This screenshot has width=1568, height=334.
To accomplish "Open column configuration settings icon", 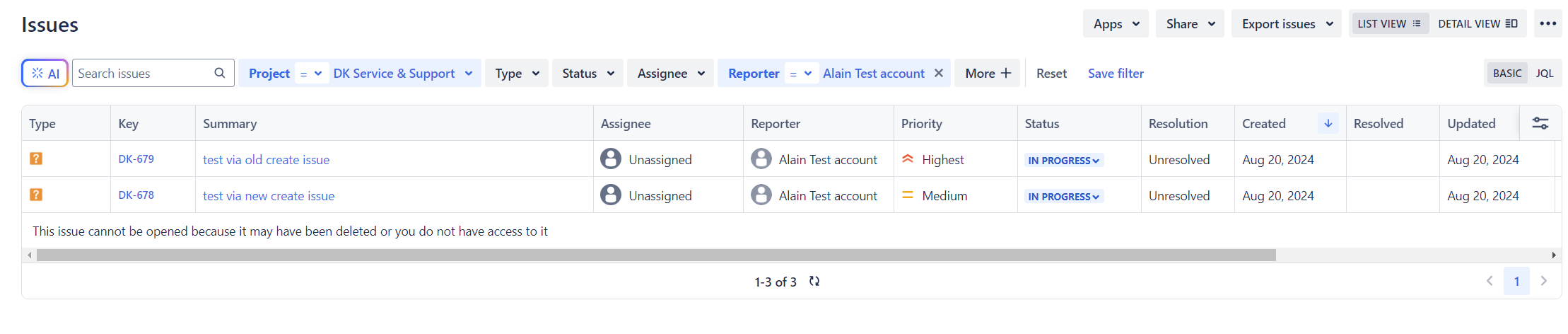I will (x=1540, y=123).
